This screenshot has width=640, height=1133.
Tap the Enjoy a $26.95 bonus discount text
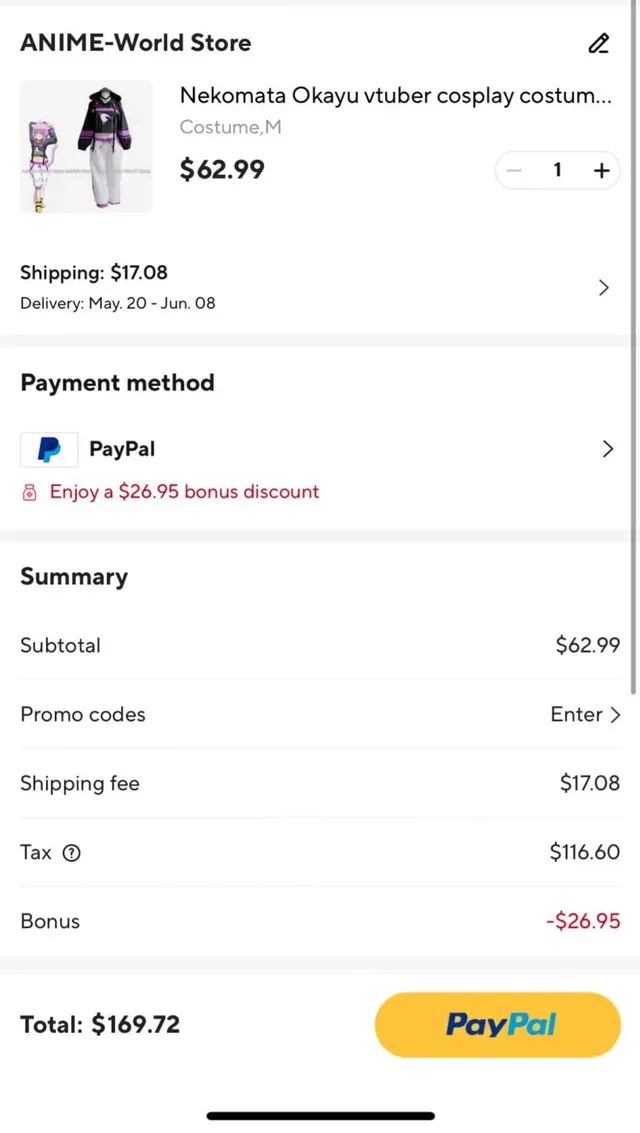[185, 492]
